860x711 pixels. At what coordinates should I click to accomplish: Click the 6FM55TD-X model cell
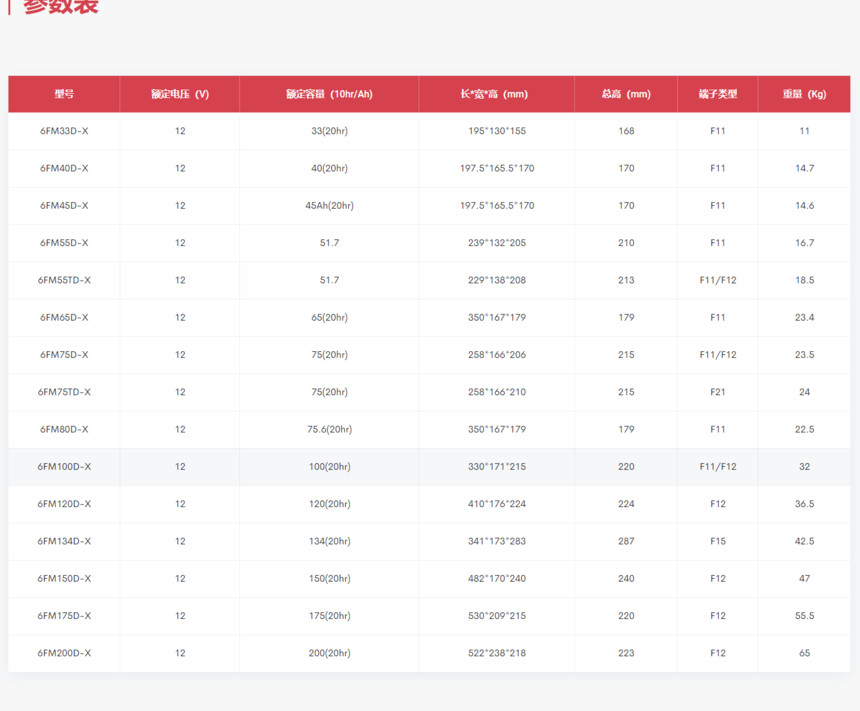(x=64, y=280)
